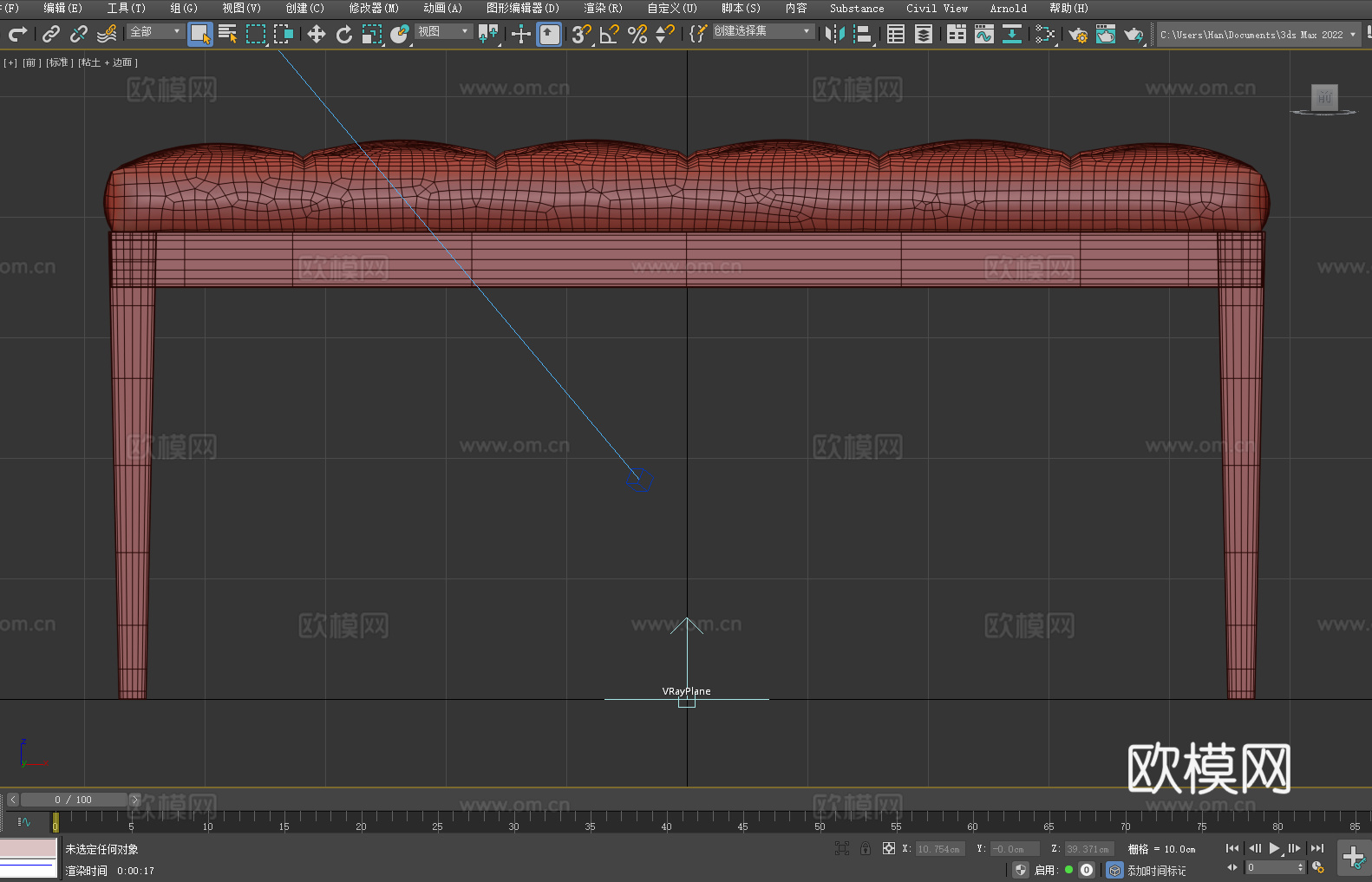Viewport: 1372px width, 882px height.
Task: Toggle Spinner Snap
Action: pyautogui.click(x=665, y=34)
